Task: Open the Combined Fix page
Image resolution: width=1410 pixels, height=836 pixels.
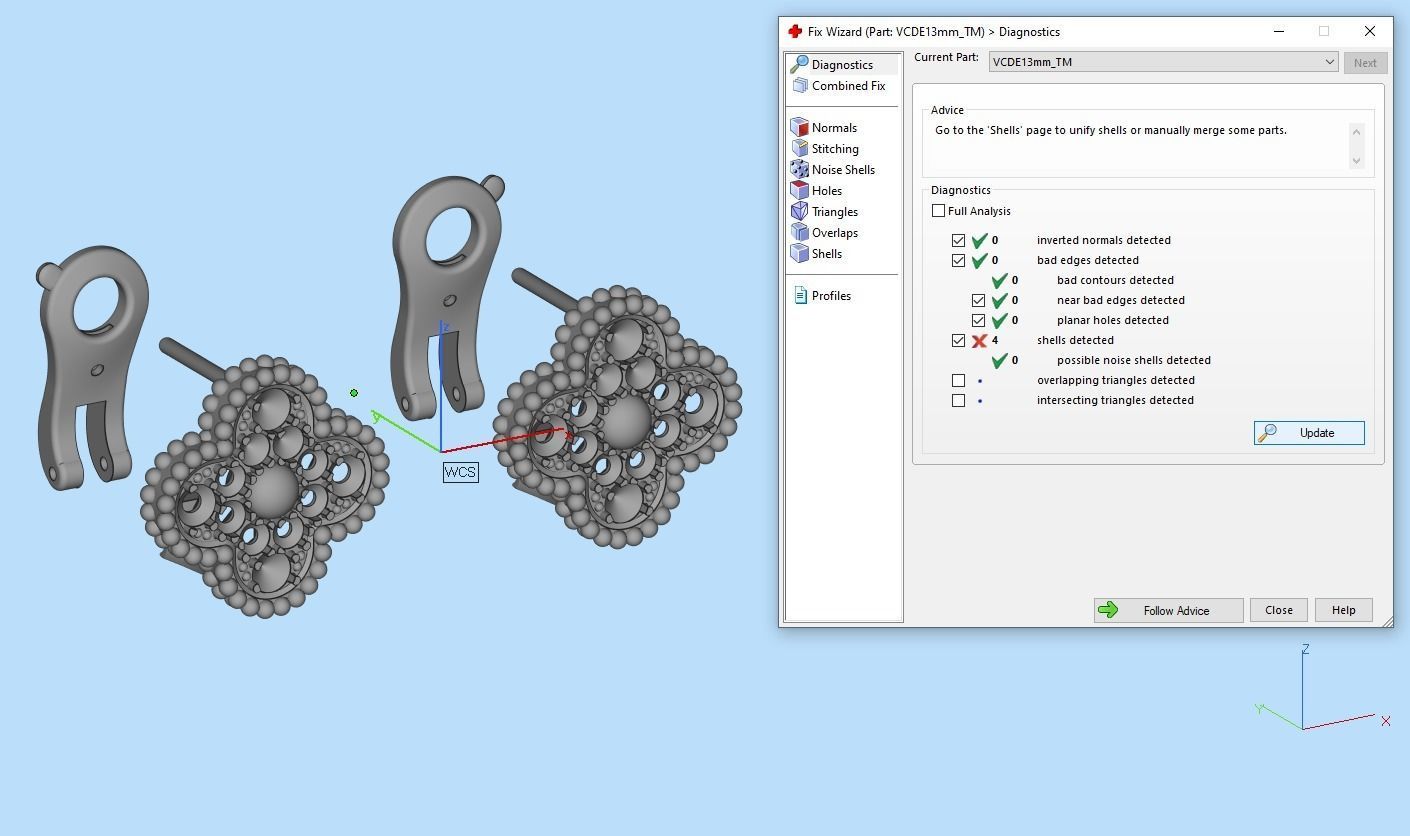Action: pyautogui.click(x=848, y=85)
